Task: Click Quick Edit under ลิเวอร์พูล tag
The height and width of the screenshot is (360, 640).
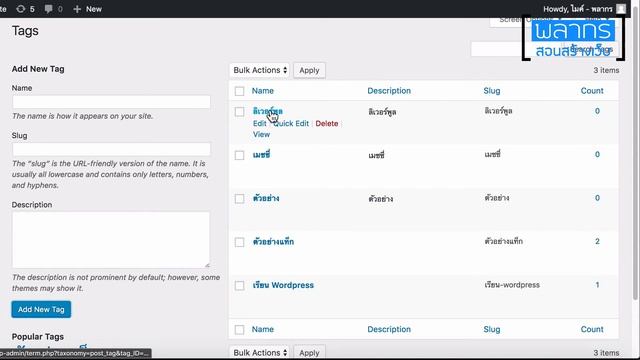Action: [x=291, y=123]
